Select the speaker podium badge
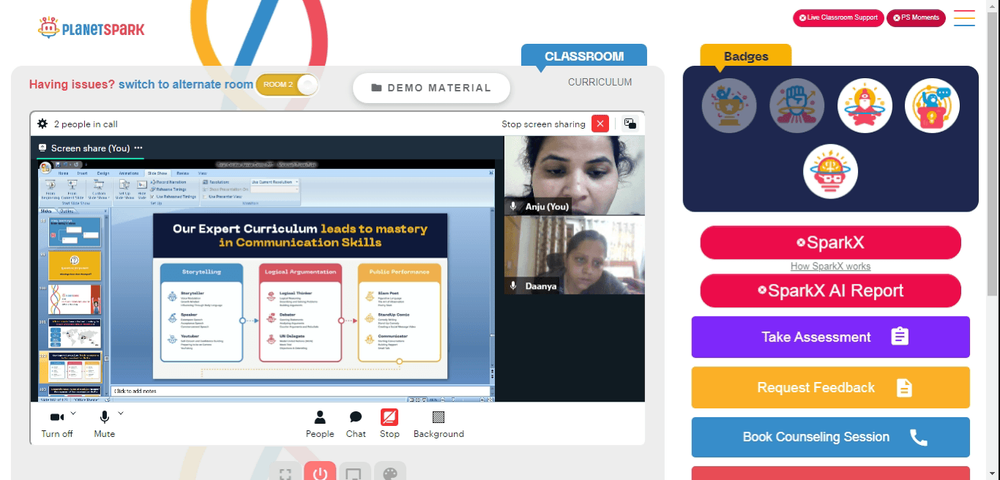This screenshot has width=1000, height=480. [x=932, y=105]
